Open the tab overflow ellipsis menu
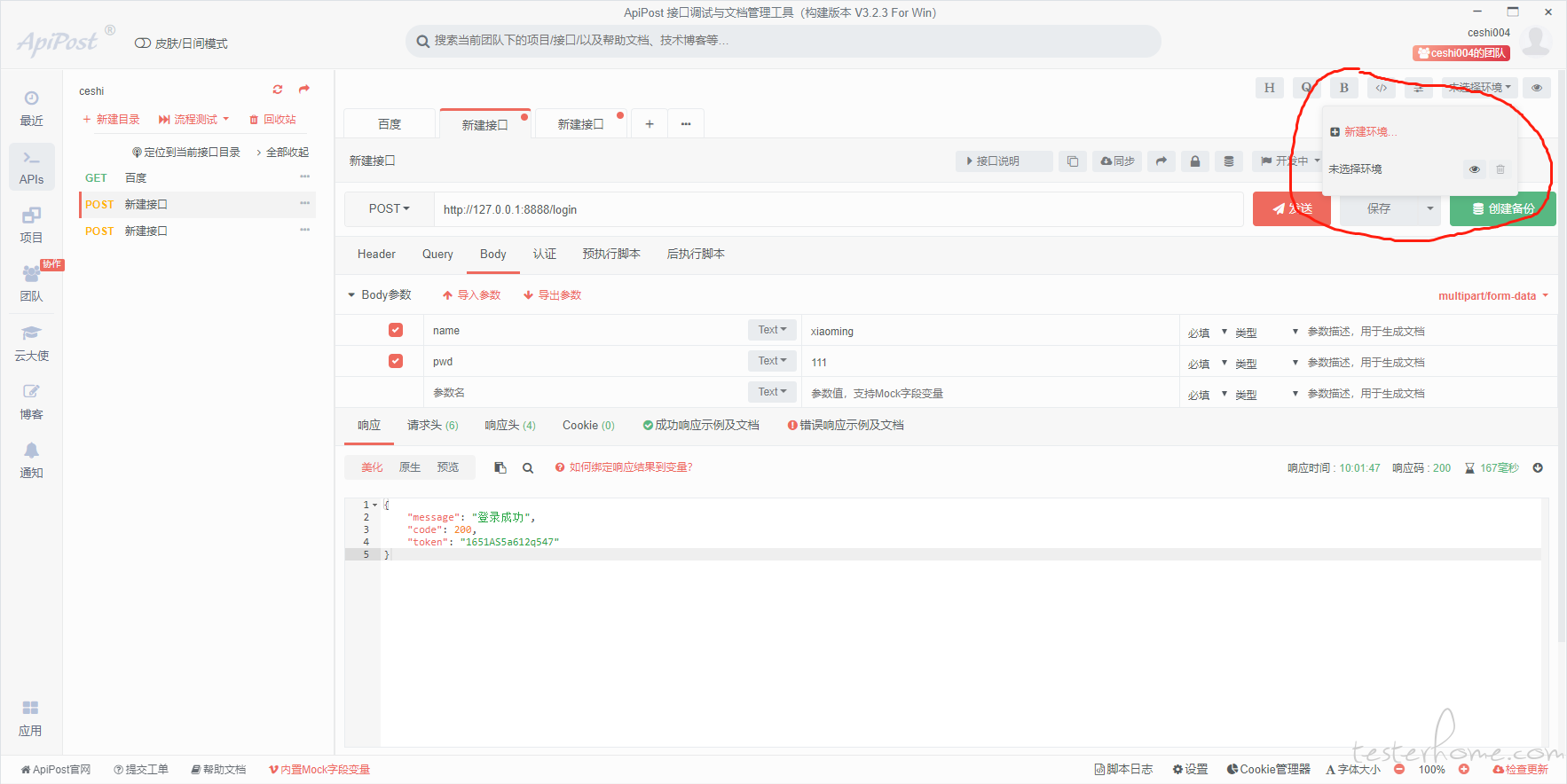Image resolution: width=1567 pixels, height=784 pixels. (686, 124)
